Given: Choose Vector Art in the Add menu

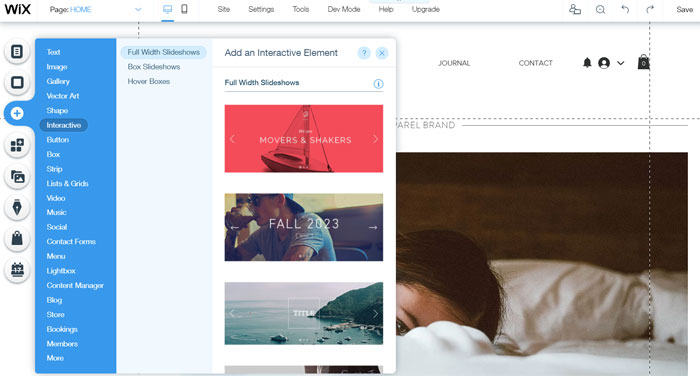Looking at the screenshot, I should [x=62, y=96].
